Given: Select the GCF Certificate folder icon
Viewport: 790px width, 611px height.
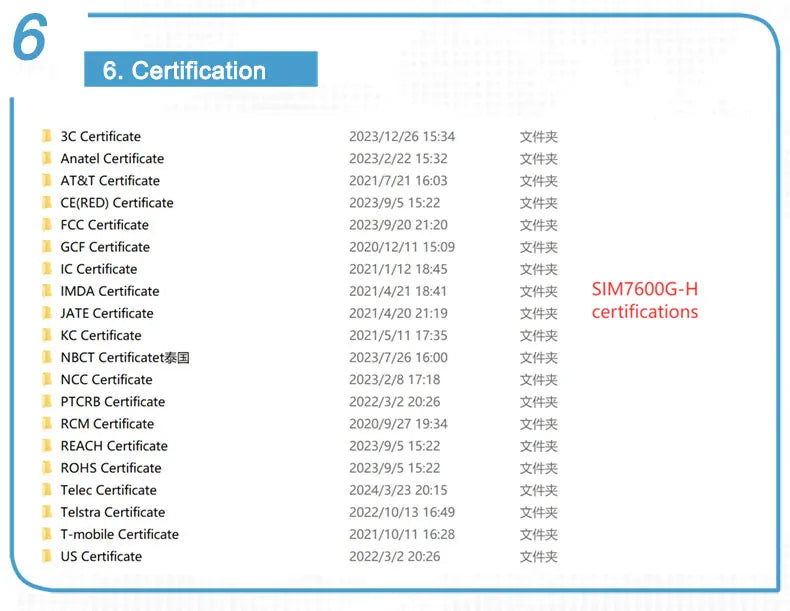Looking at the screenshot, I should pos(47,247).
